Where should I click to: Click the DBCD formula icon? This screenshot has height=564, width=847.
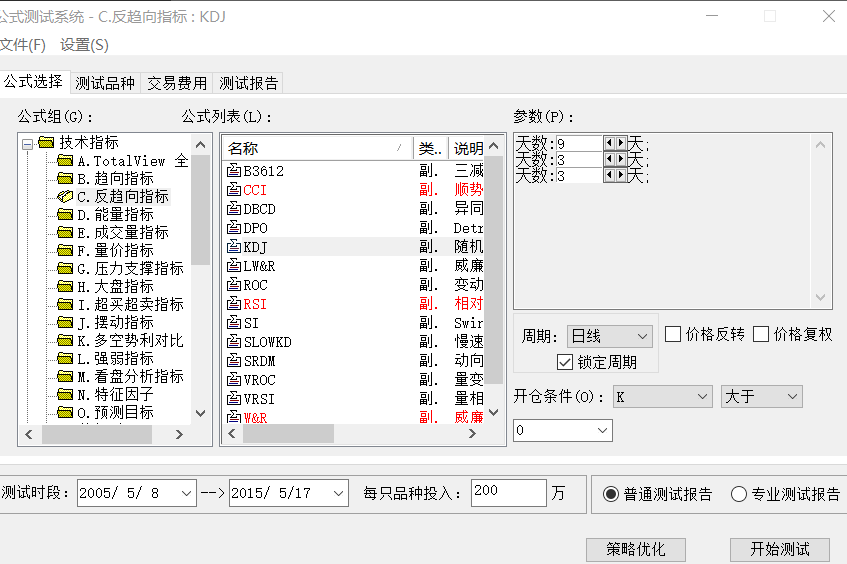(234, 209)
